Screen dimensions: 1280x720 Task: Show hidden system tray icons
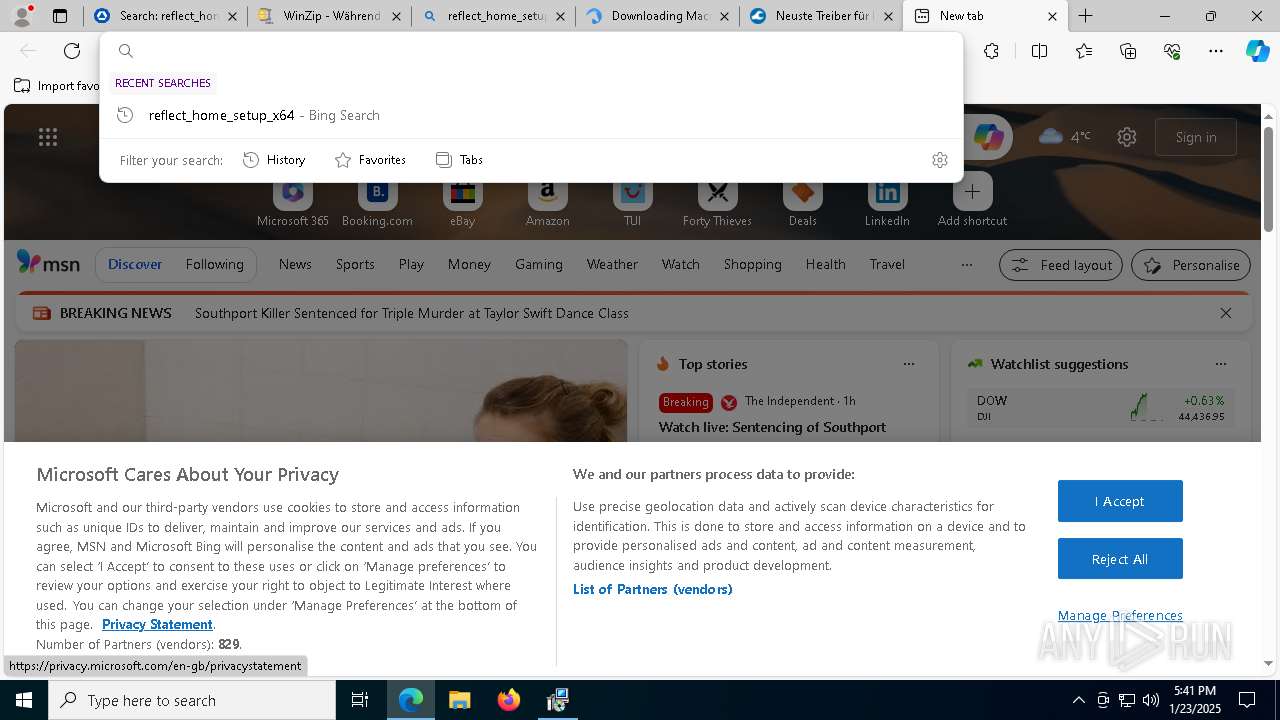coord(1078,700)
